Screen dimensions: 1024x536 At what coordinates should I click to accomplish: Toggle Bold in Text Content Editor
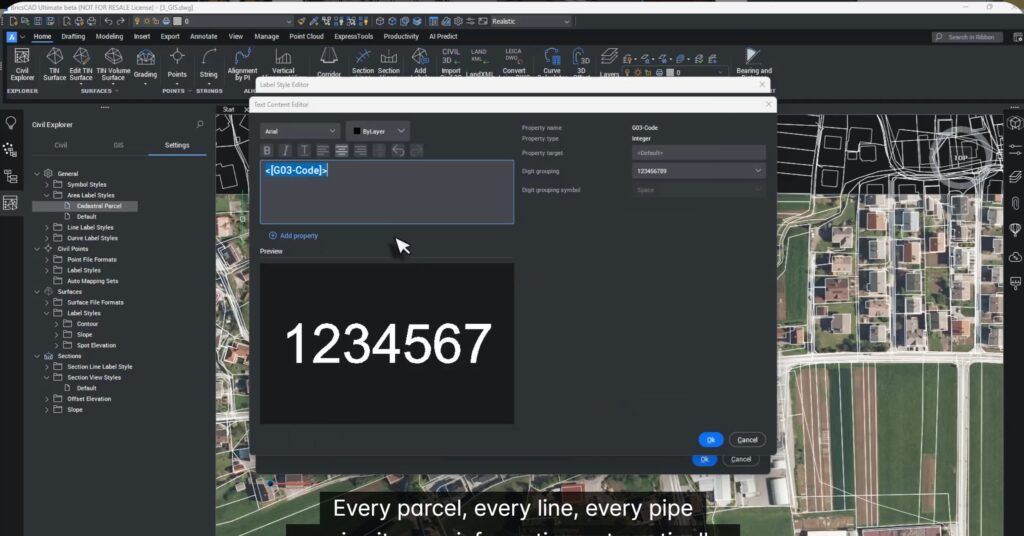(266, 151)
